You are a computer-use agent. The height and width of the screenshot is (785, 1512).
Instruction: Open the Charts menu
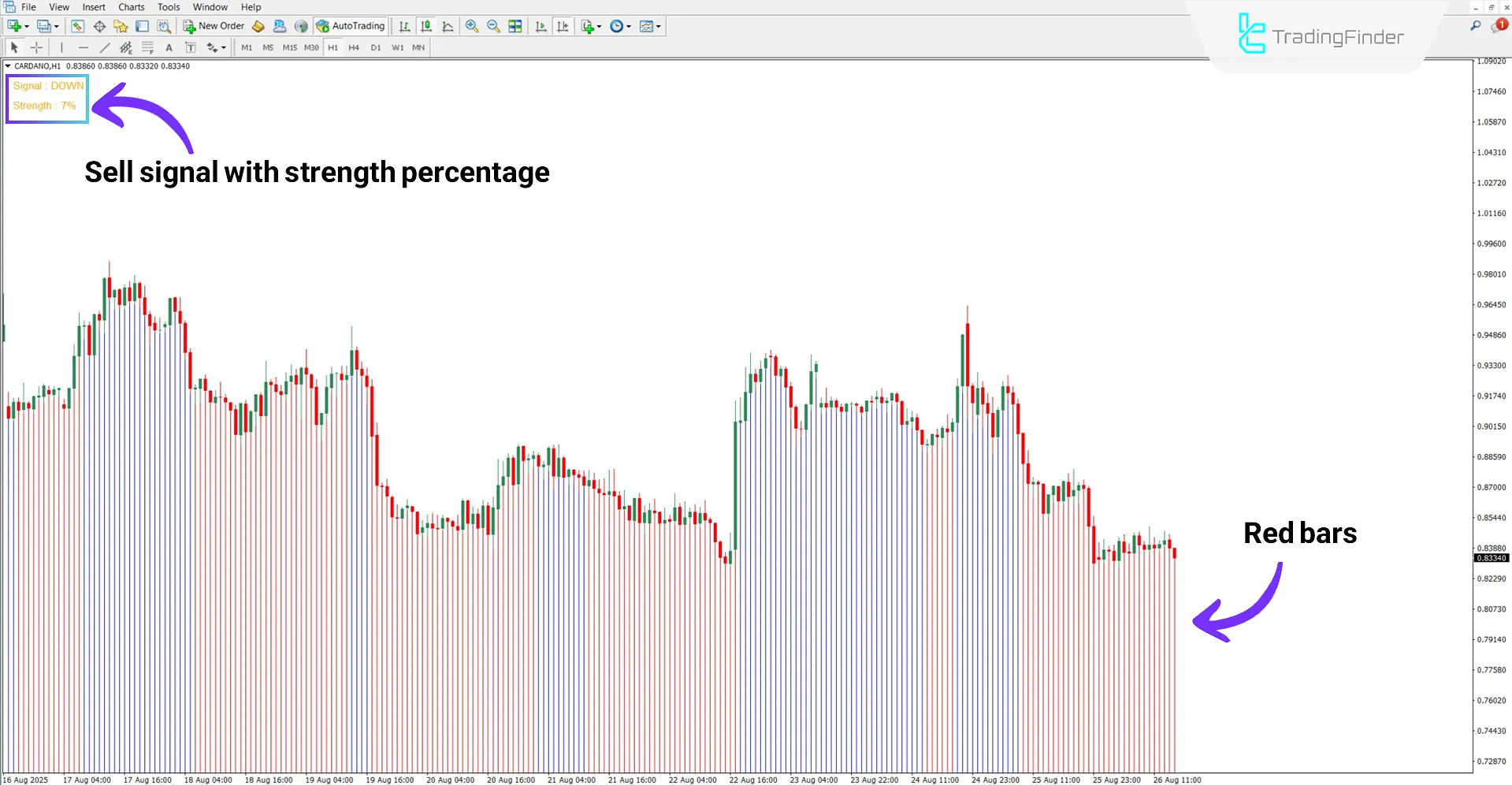coord(131,7)
